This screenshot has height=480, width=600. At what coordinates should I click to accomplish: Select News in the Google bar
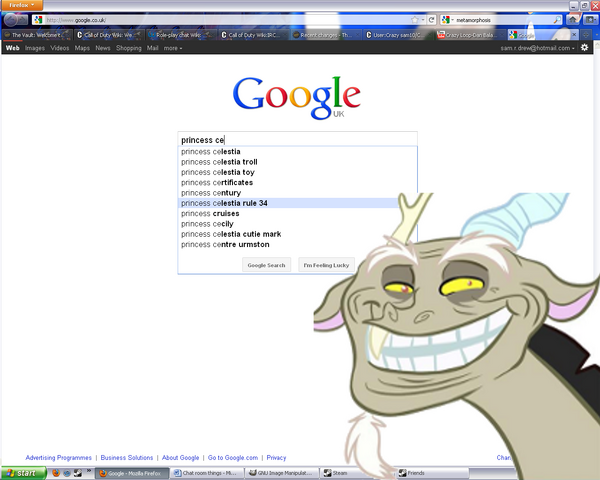tap(103, 48)
